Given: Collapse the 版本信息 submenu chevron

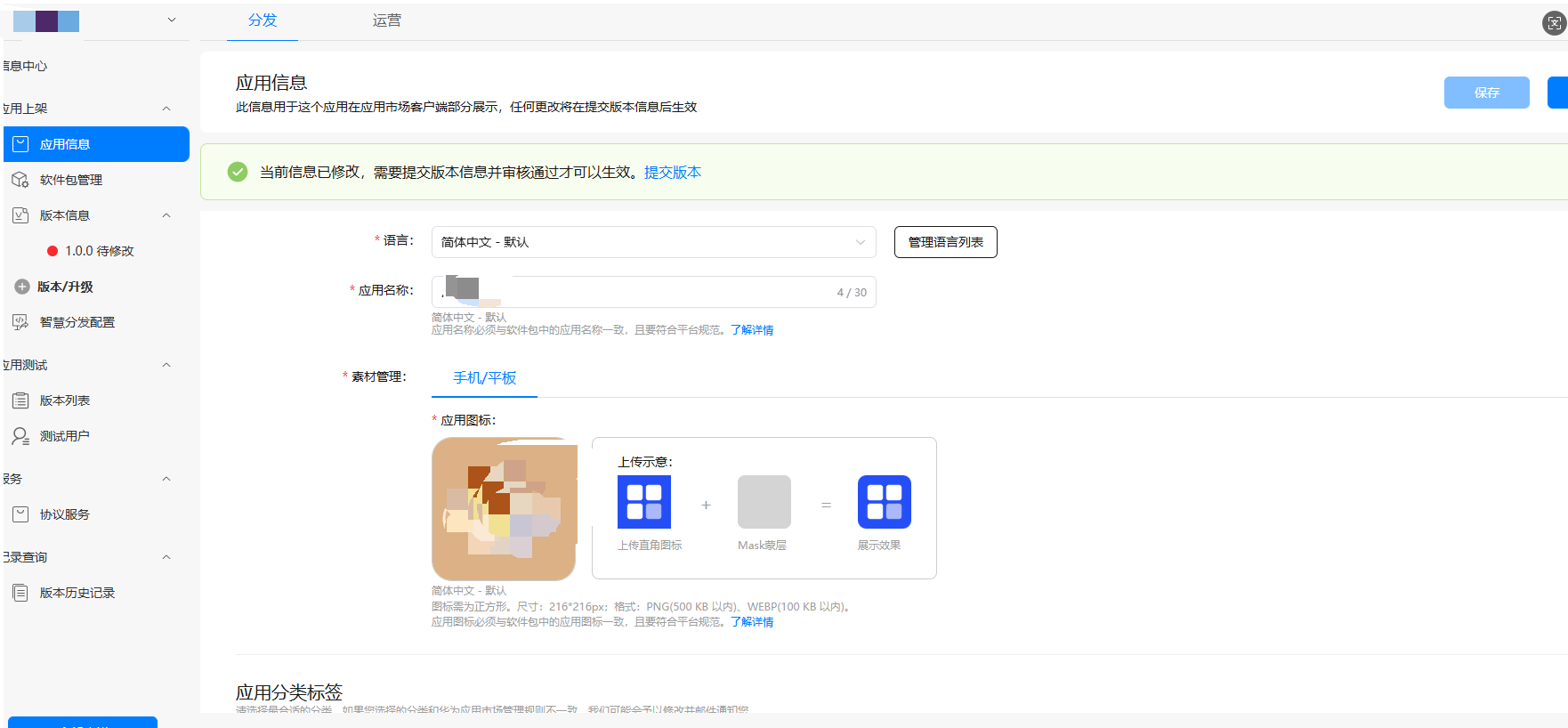Looking at the screenshot, I should tap(166, 215).
